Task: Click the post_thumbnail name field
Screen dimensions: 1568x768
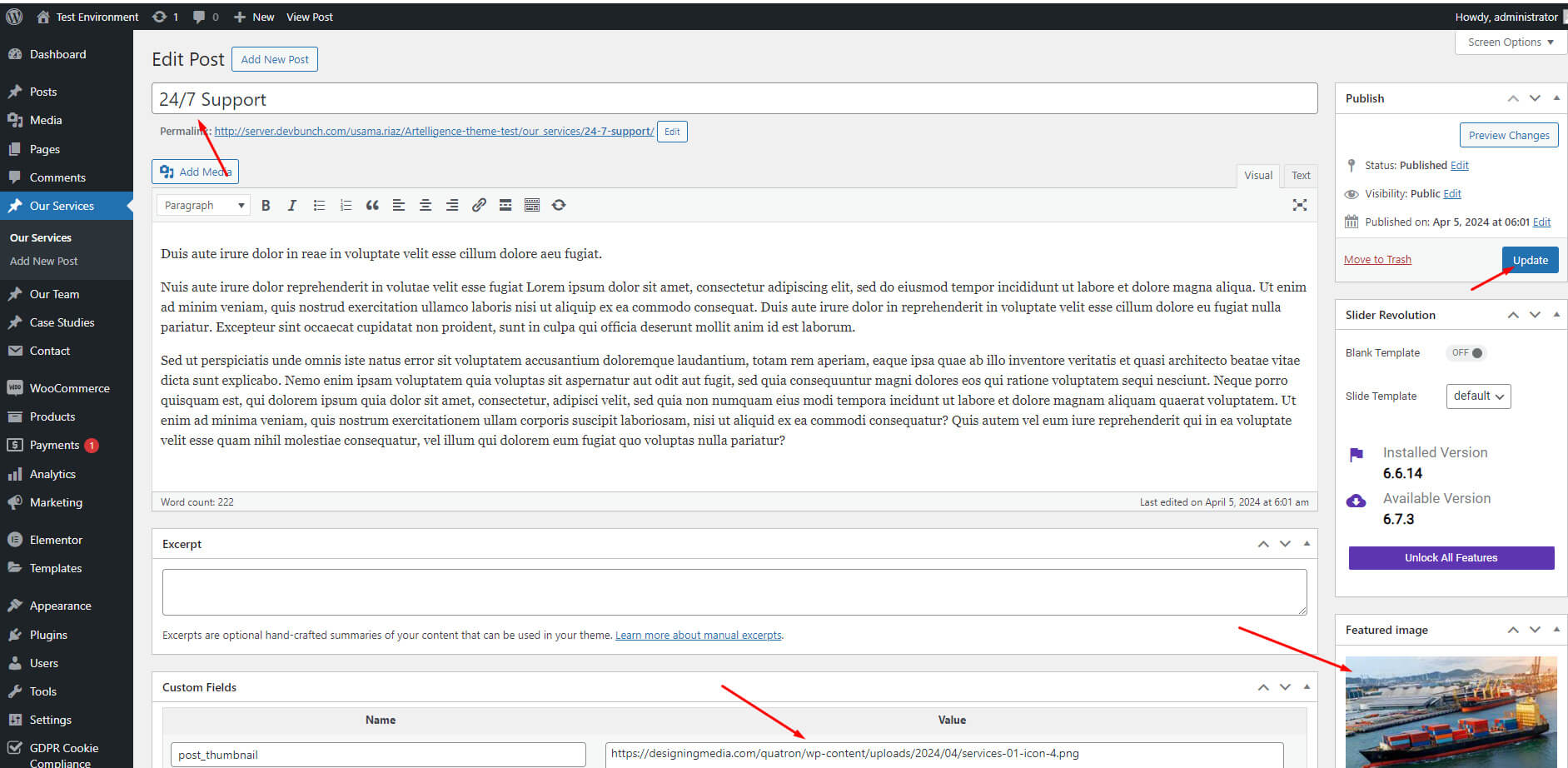Action: [378, 755]
